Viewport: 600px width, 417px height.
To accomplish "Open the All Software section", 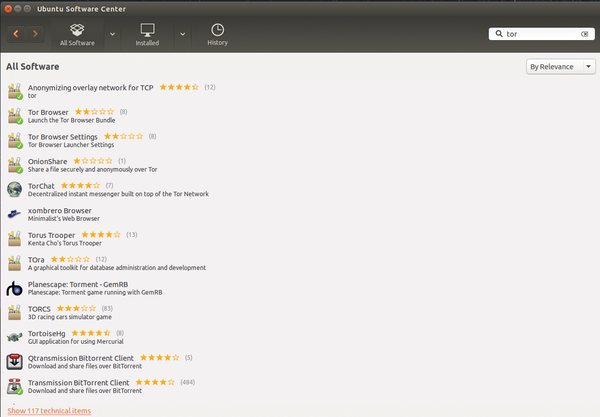I will tap(77, 34).
